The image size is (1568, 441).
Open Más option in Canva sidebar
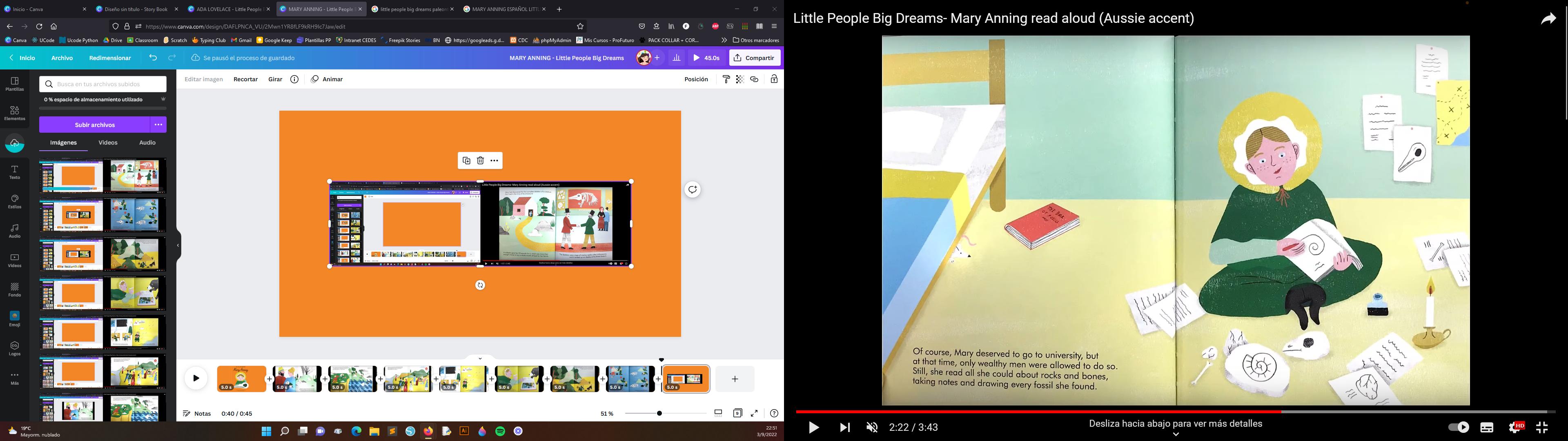click(15, 378)
